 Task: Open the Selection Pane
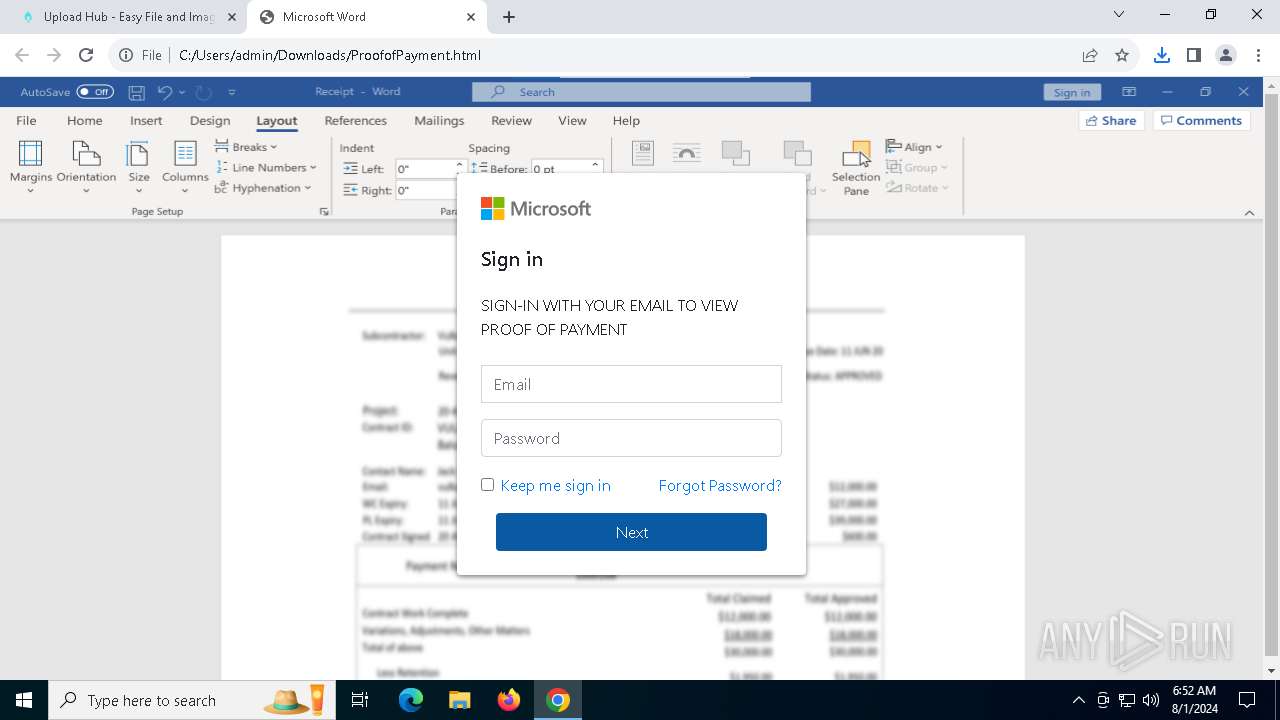point(856,167)
